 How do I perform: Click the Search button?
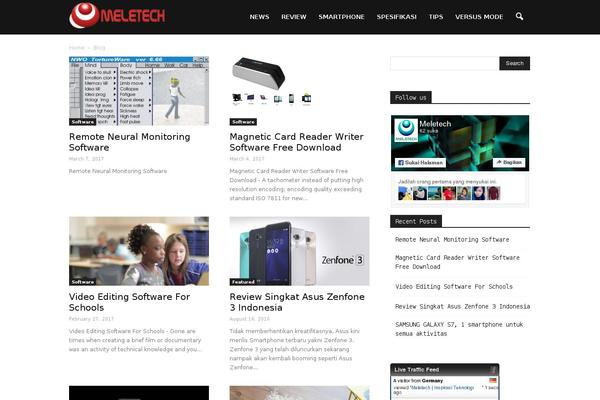tap(515, 63)
